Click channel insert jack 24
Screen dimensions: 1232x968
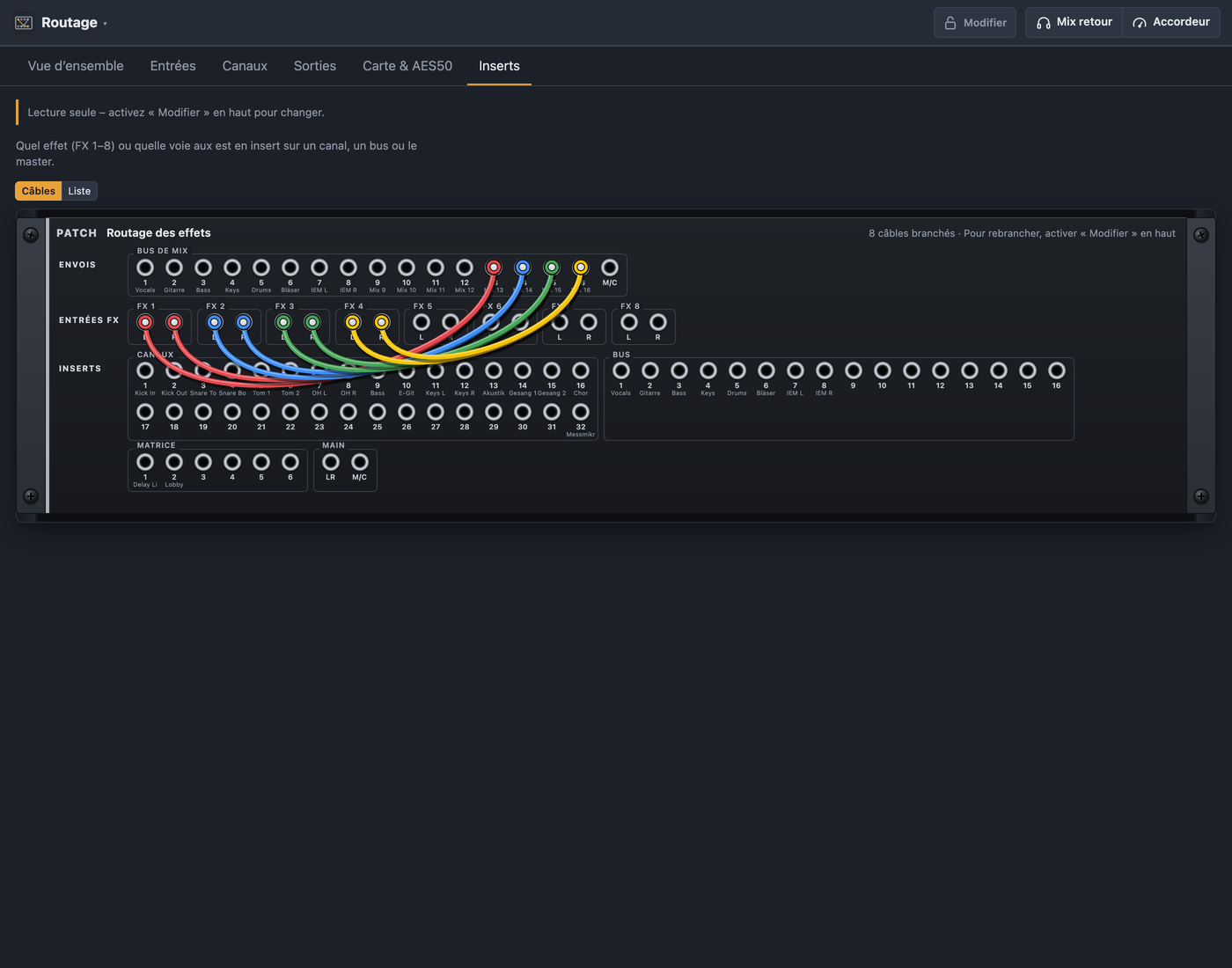point(348,412)
